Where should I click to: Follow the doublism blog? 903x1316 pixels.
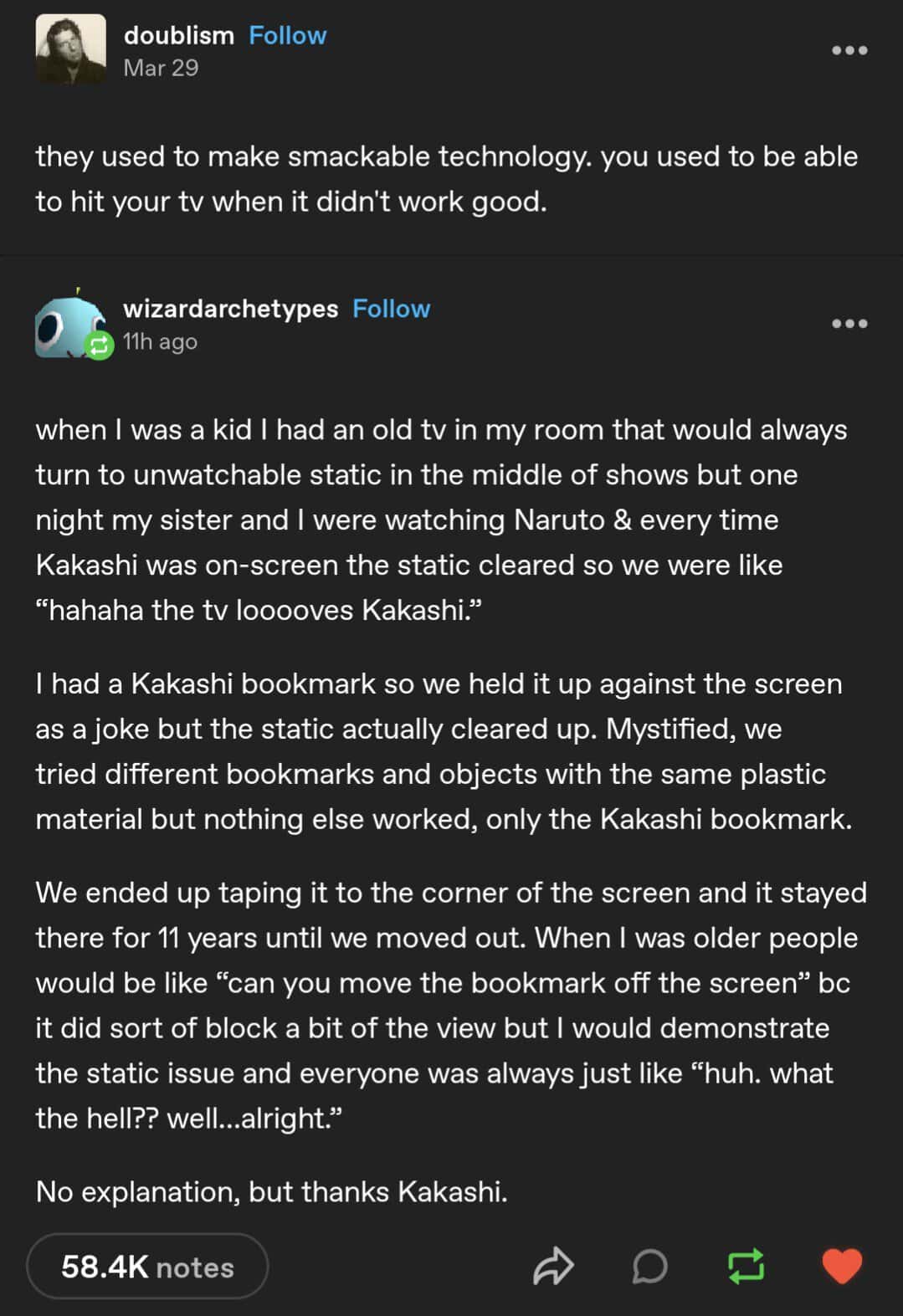287,35
